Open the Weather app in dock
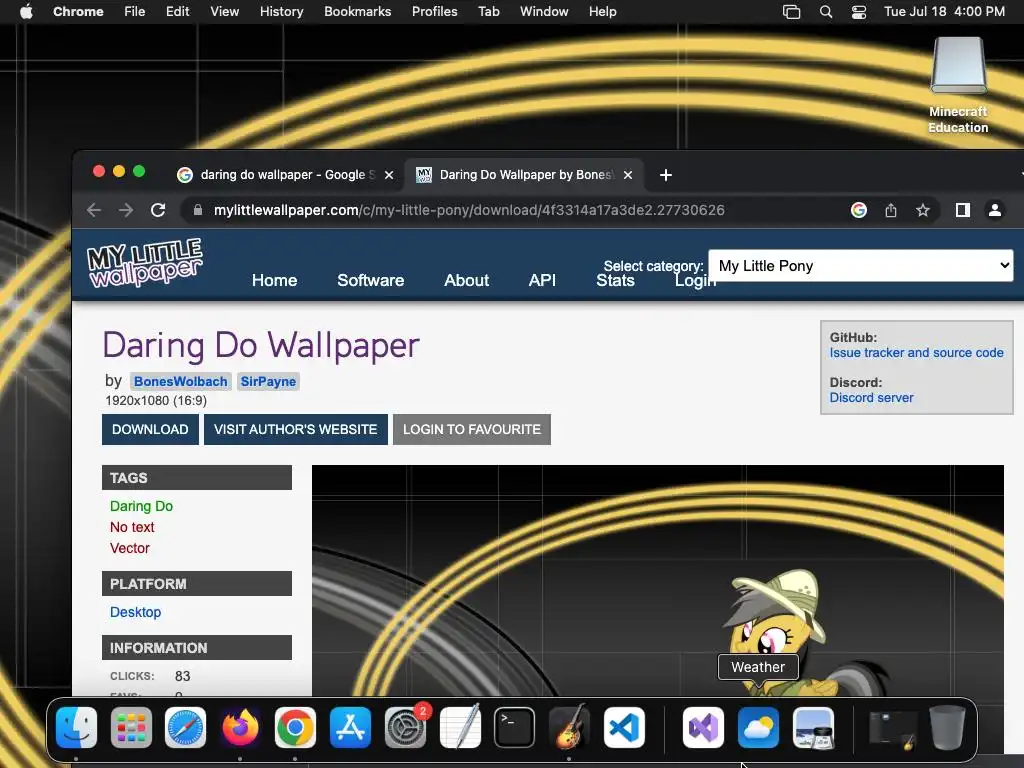Screen dimensions: 1024x768 758,728
